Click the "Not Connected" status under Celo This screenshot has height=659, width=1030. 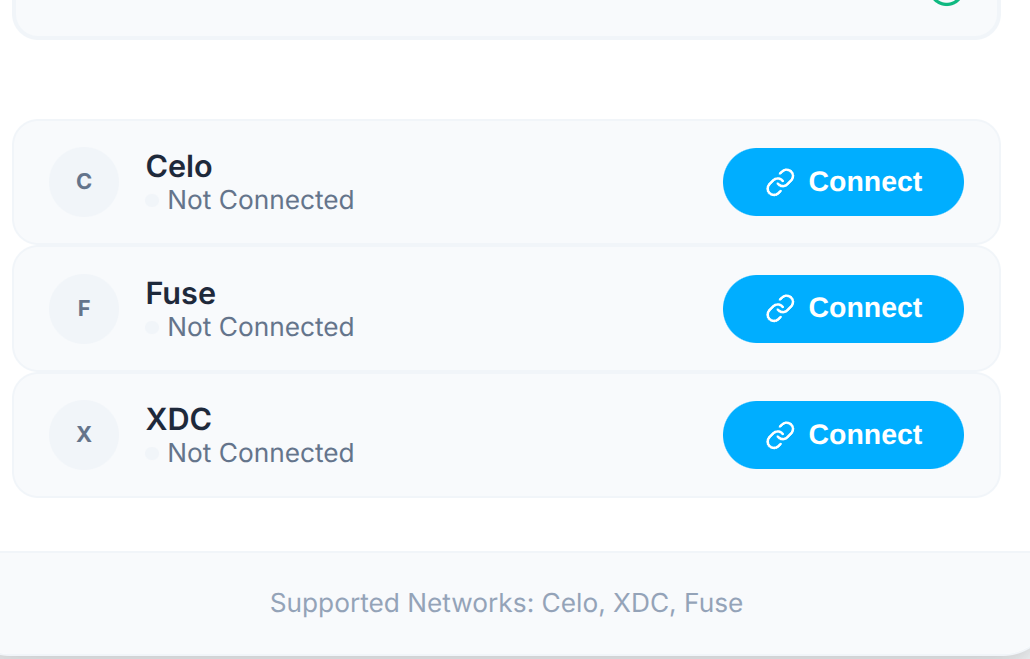point(260,201)
